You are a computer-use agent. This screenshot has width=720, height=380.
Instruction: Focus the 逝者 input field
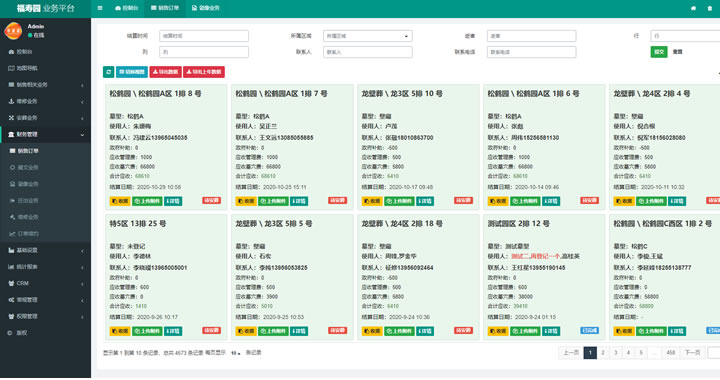(531, 36)
